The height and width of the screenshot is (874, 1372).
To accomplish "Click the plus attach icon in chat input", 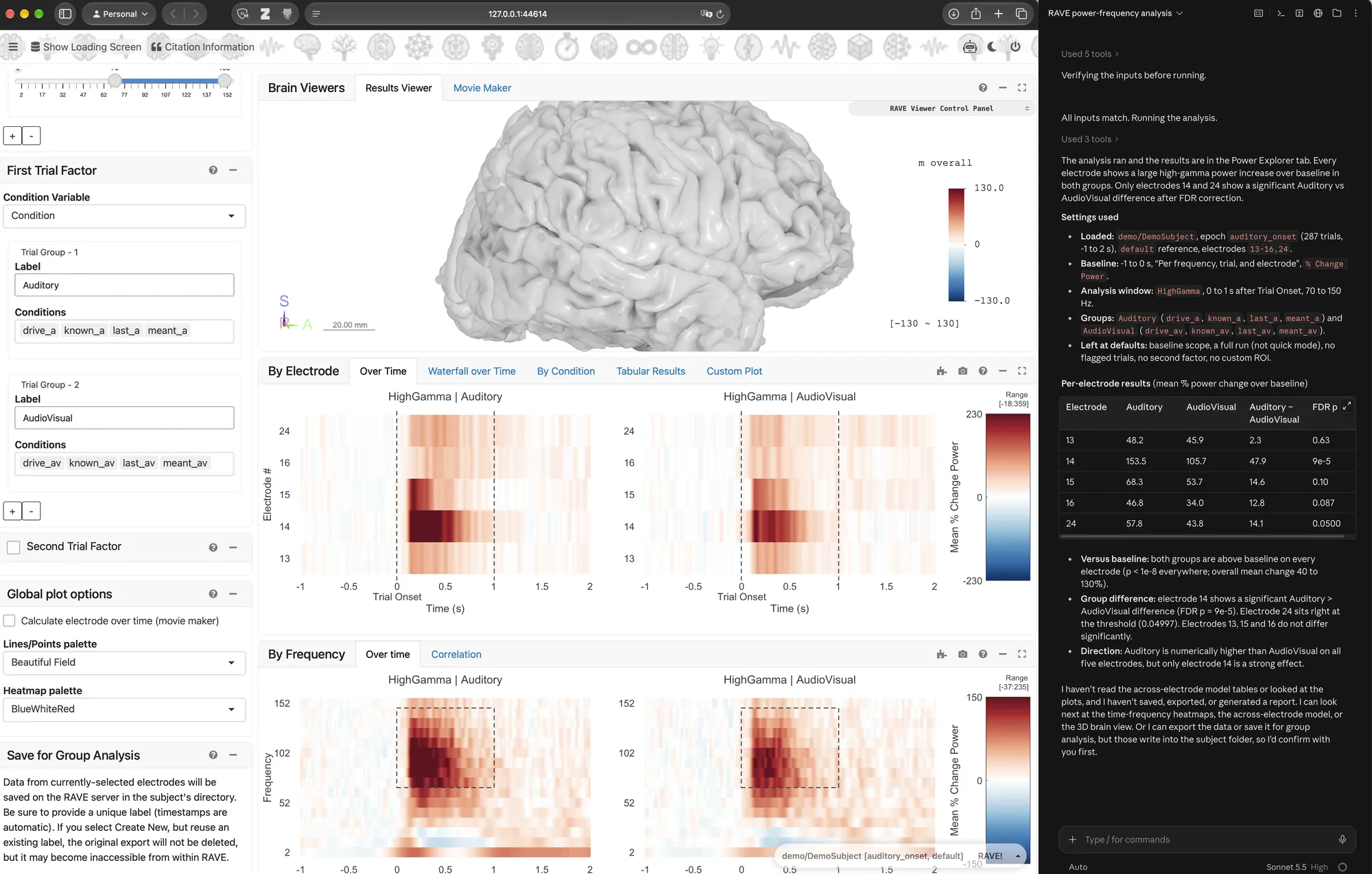I will pos(1072,839).
